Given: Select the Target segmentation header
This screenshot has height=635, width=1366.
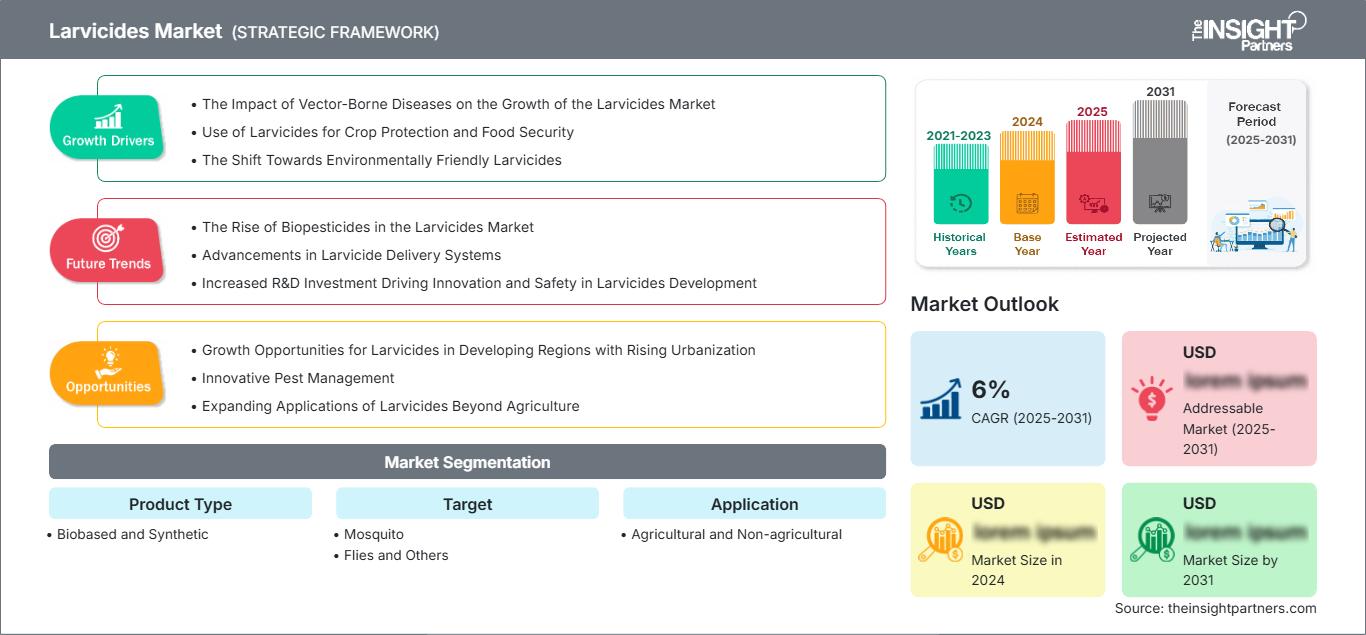Looking at the screenshot, I should (x=467, y=504).
